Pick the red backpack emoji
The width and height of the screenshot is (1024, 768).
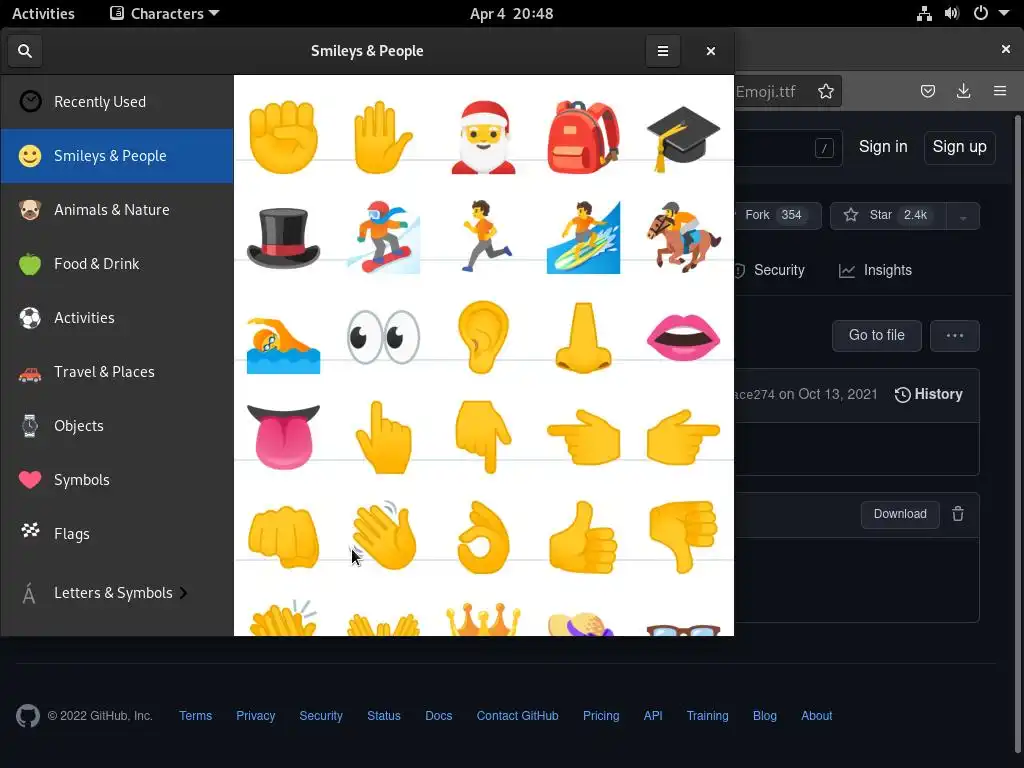pos(583,137)
